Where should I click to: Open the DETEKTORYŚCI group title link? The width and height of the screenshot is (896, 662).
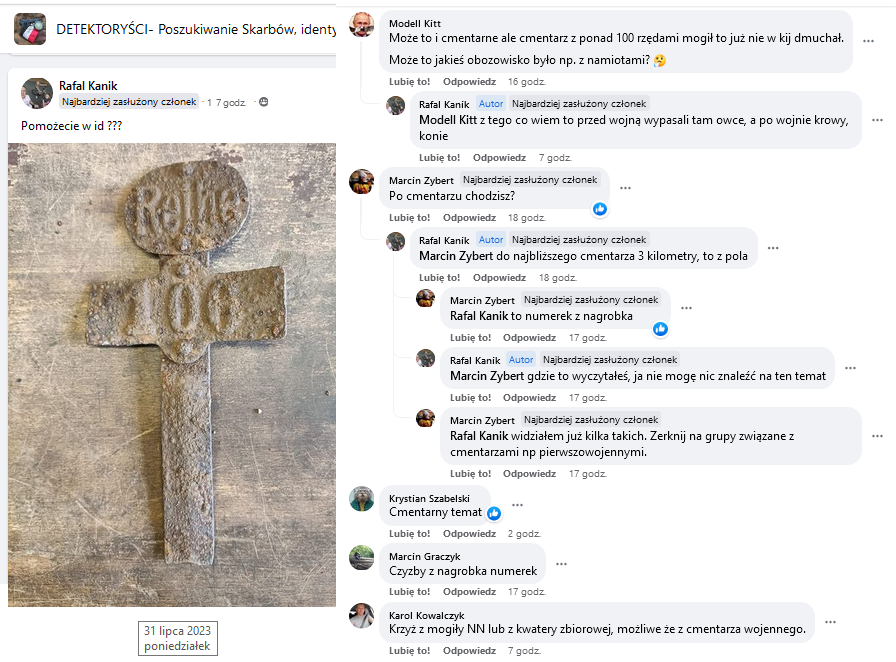click(196, 29)
